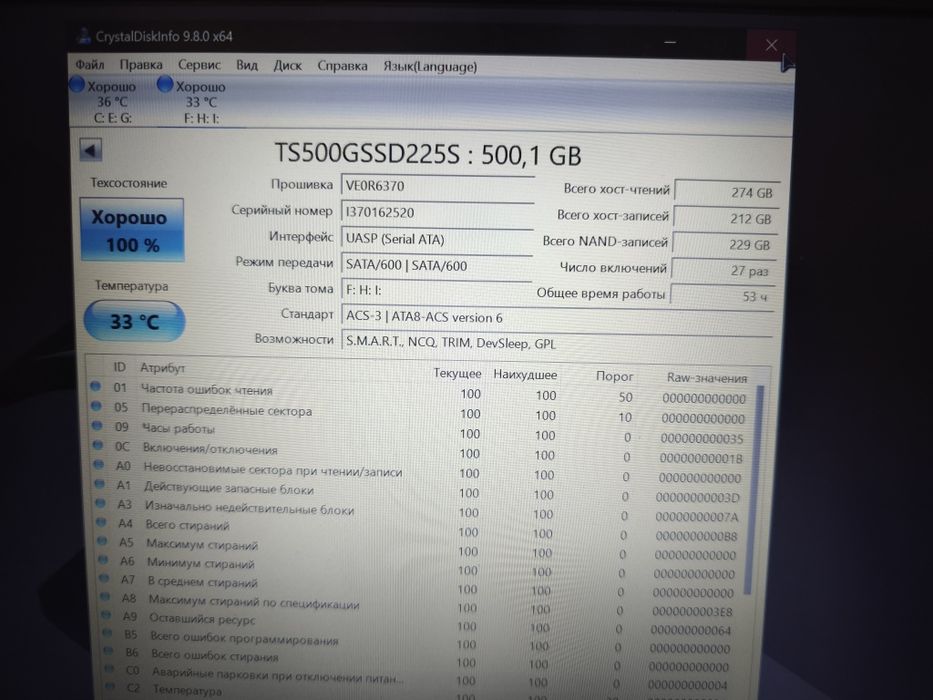This screenshot has height=700, width=933.
Task: Click the disk title TS500GSSD225S : 500,1 GB
Action: [x=427, y=154]
